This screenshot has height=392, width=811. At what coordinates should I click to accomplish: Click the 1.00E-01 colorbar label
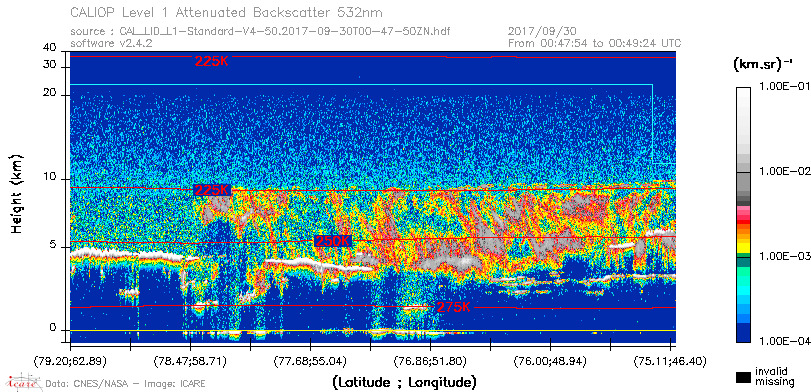click(783, 87)
